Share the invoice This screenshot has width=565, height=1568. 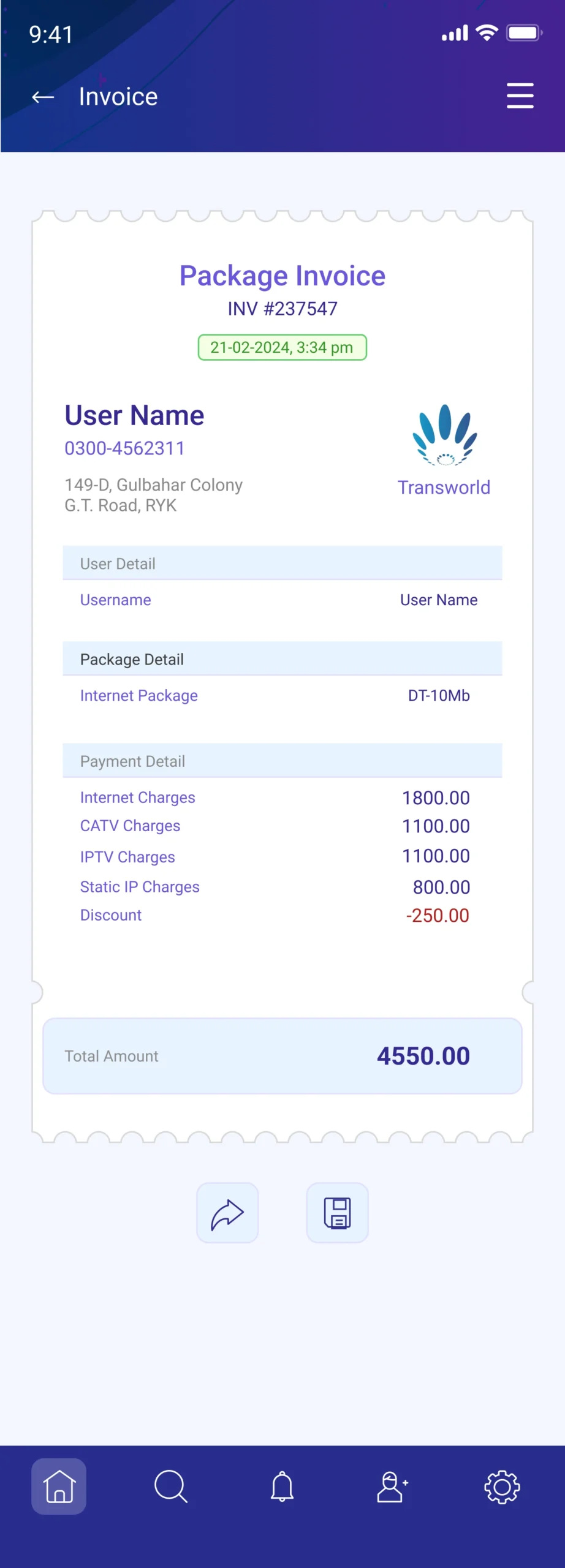pyautogui.click(x=227, y=1213)
